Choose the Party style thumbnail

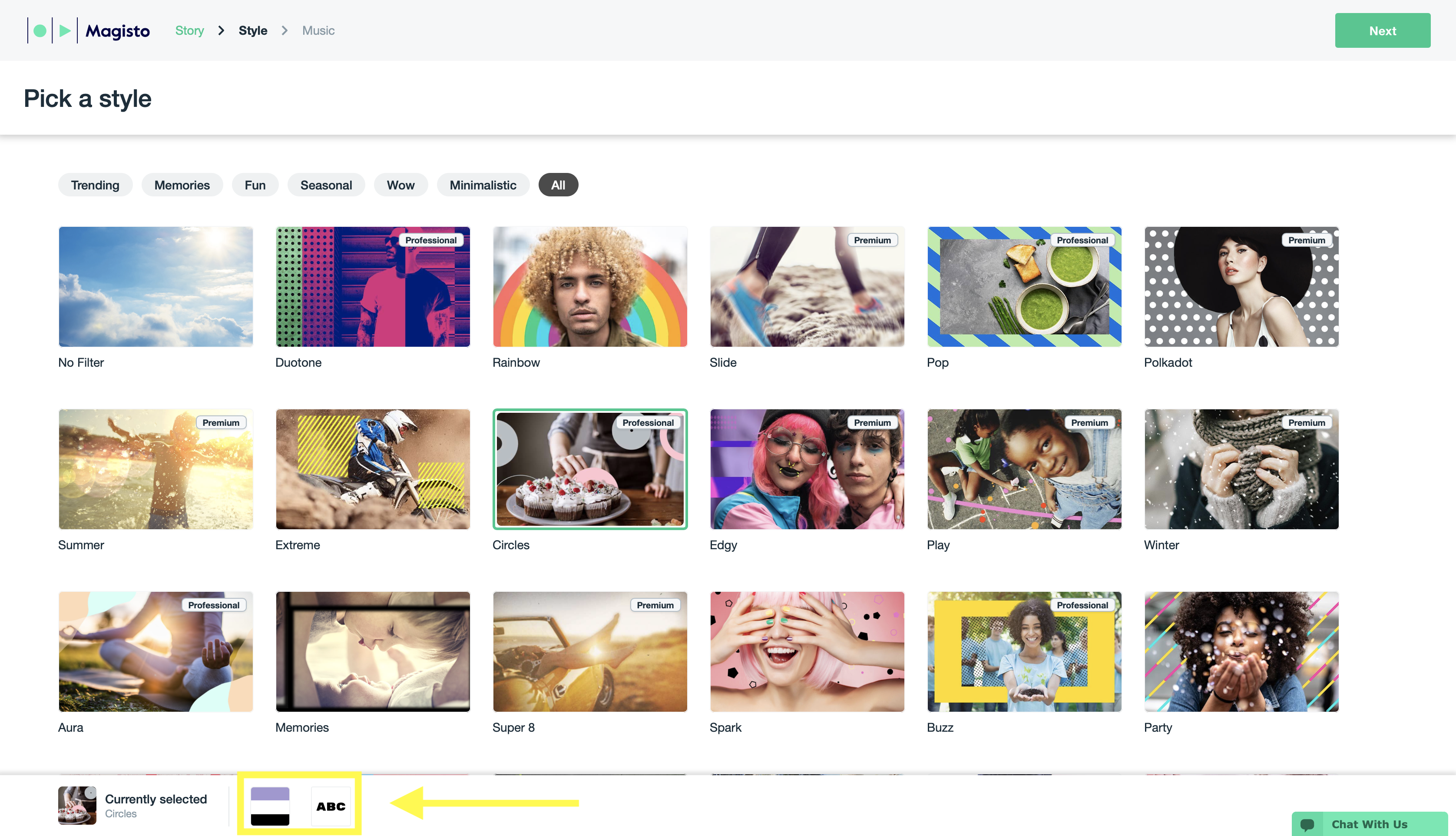click(x=1241, y=652)
